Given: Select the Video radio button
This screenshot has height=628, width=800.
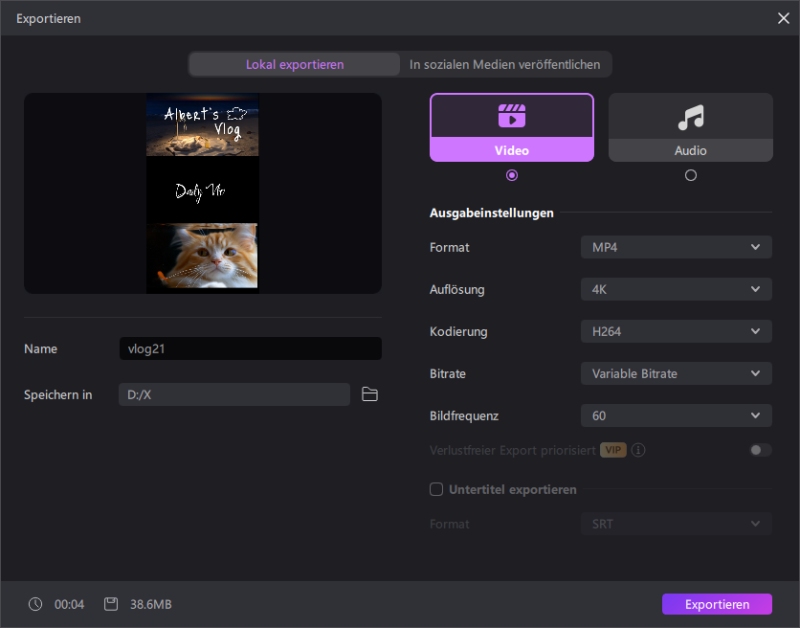Looking at the screenshot, I should [x=512, y=175].
